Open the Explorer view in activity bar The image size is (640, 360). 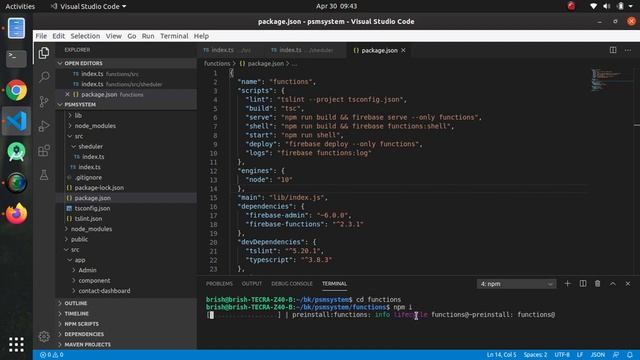coord(44,53)
